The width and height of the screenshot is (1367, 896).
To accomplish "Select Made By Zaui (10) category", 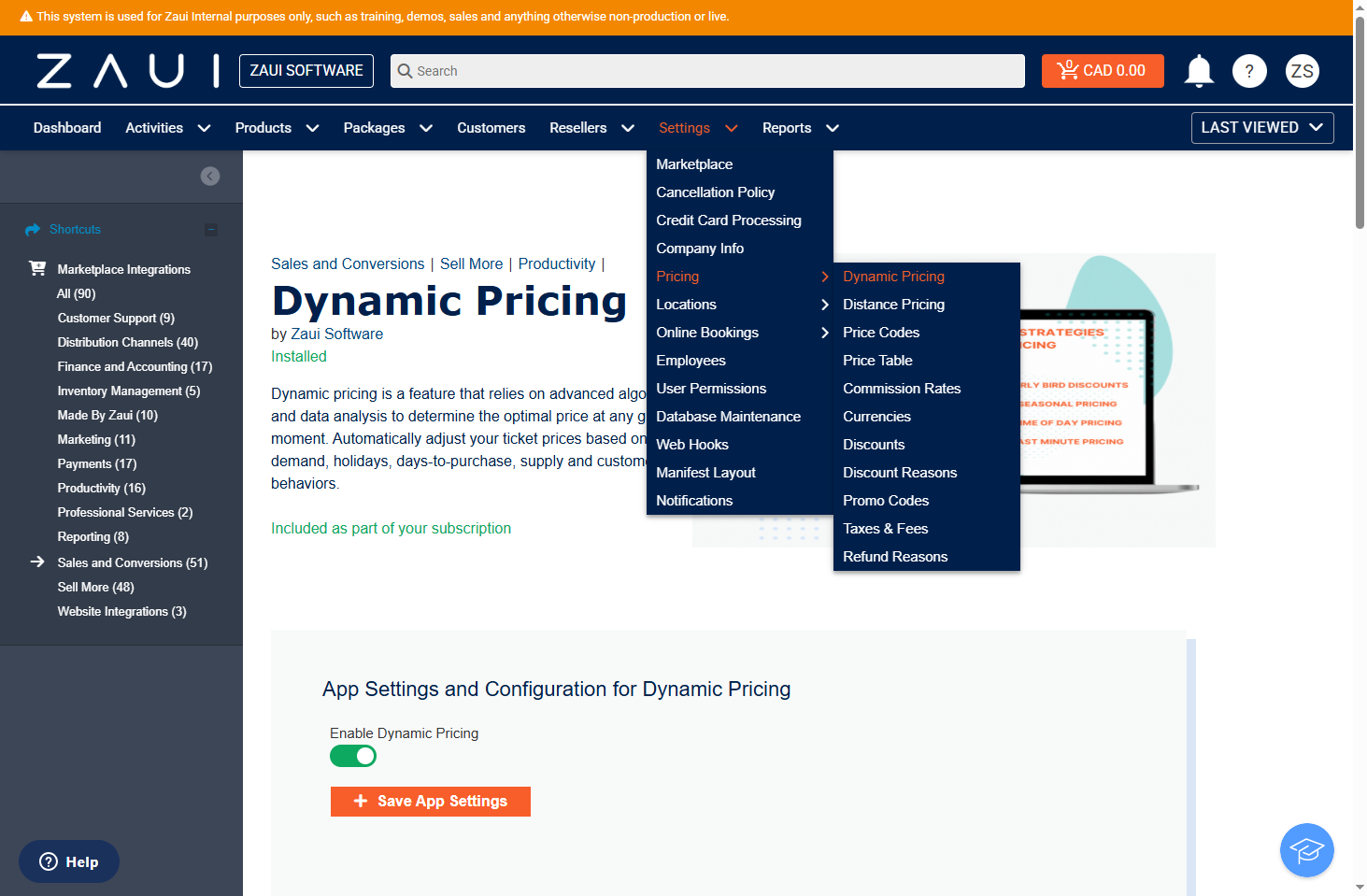I will coord(107,416).
